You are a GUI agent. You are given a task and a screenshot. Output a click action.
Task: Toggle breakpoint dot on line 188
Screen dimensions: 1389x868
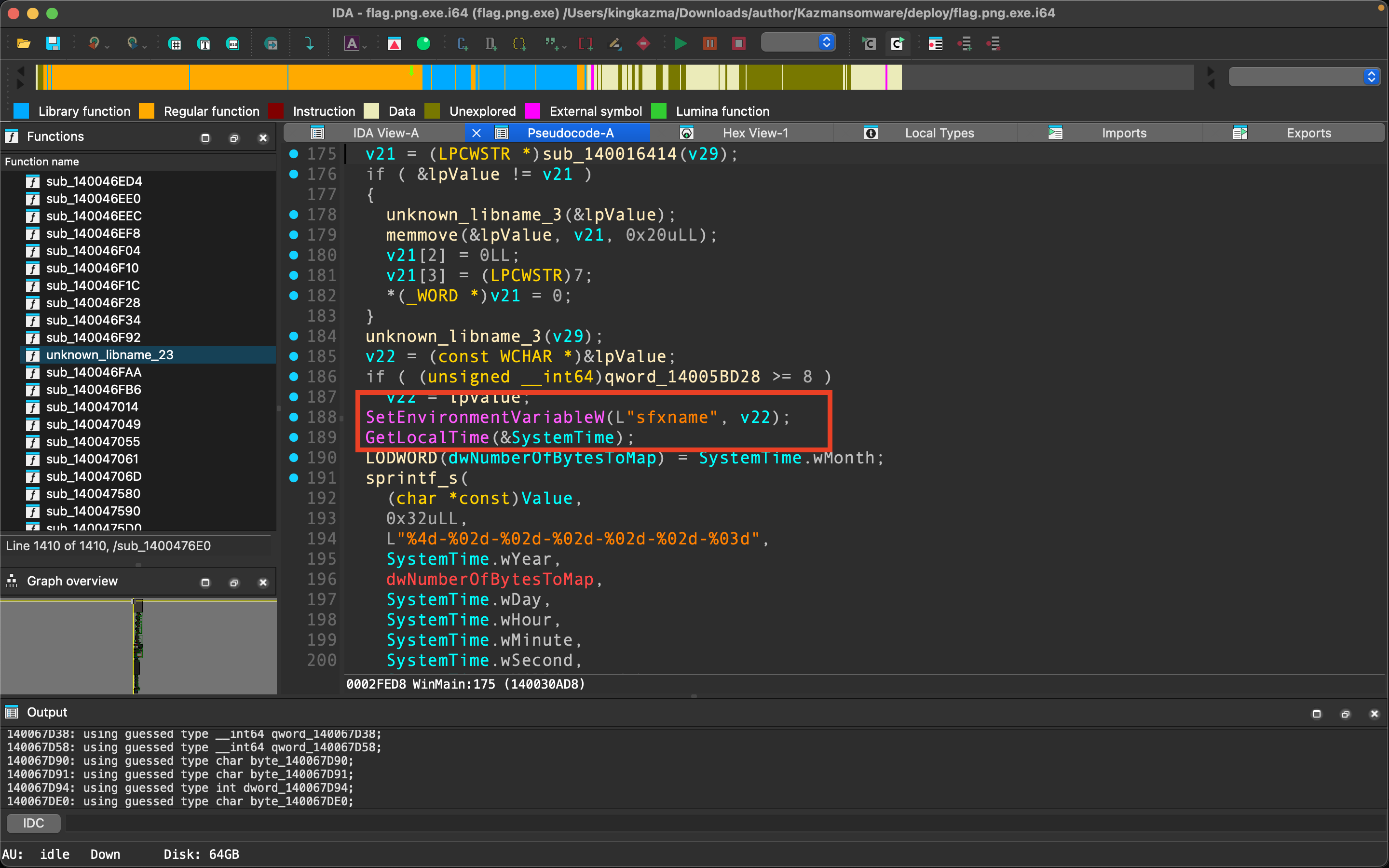coord(294,417)
